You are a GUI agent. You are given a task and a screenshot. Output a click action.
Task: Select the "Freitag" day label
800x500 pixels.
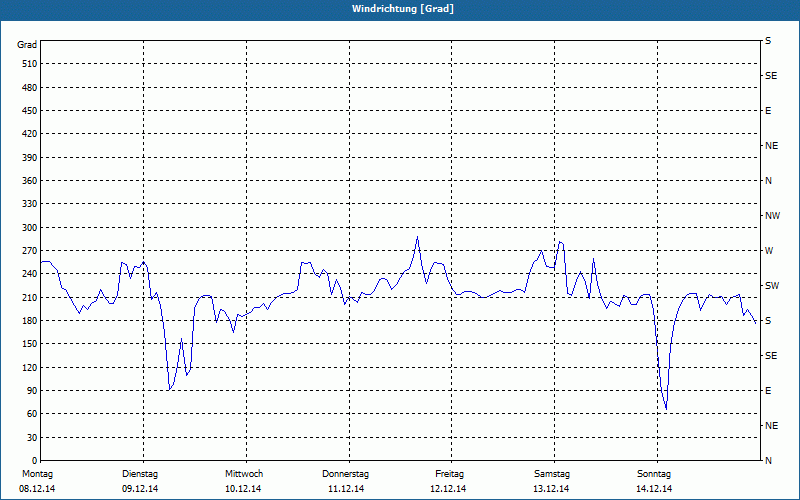(449, 474)
